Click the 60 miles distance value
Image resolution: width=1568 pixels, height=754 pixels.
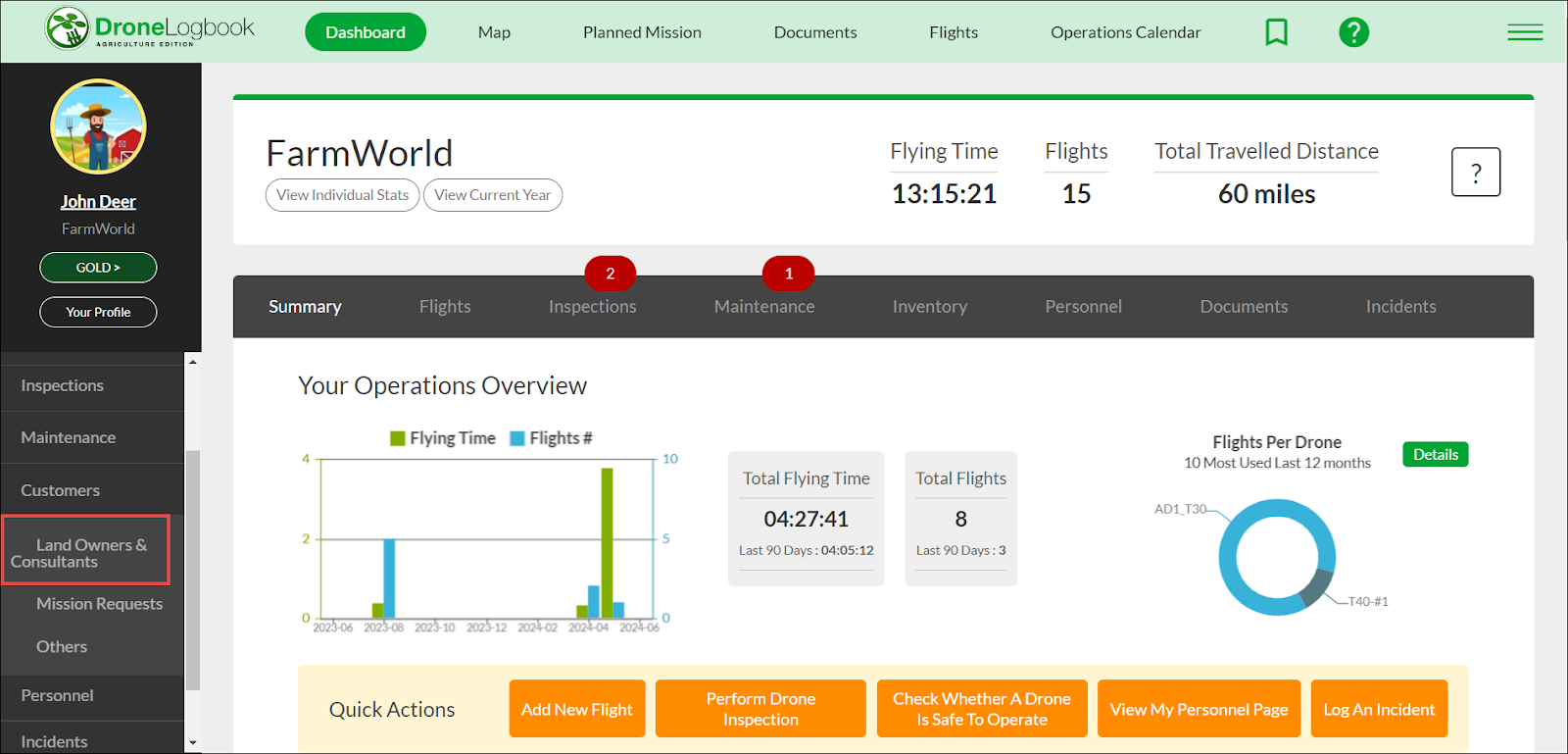click(1266, 194)
